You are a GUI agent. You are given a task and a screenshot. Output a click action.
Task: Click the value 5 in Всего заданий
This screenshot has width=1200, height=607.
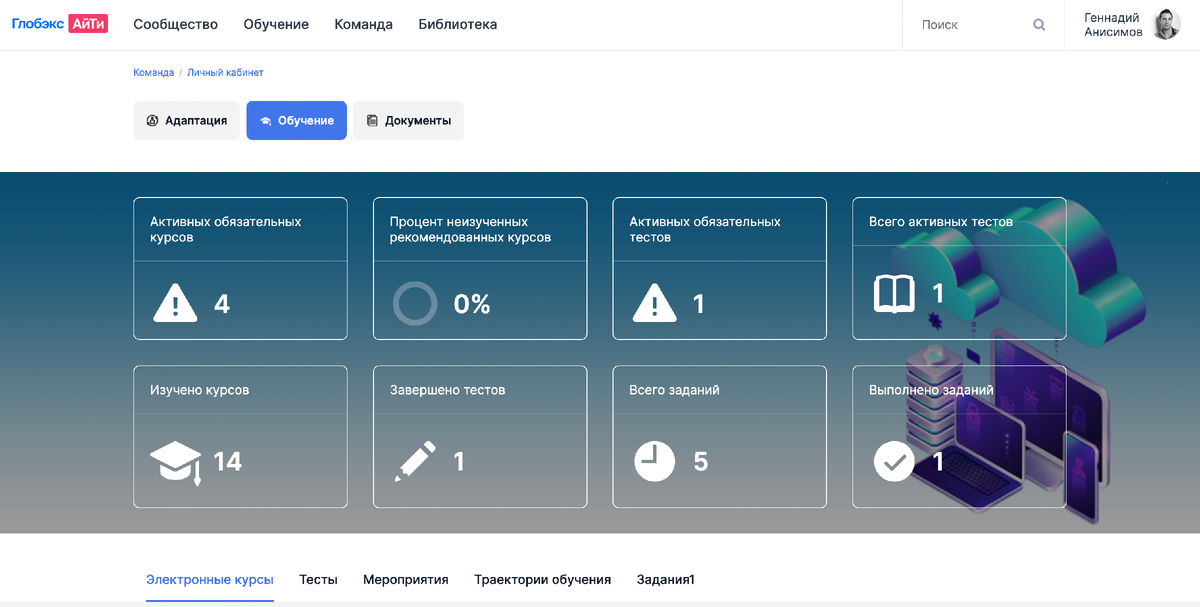pyautogui.click(x=701, y=461)
